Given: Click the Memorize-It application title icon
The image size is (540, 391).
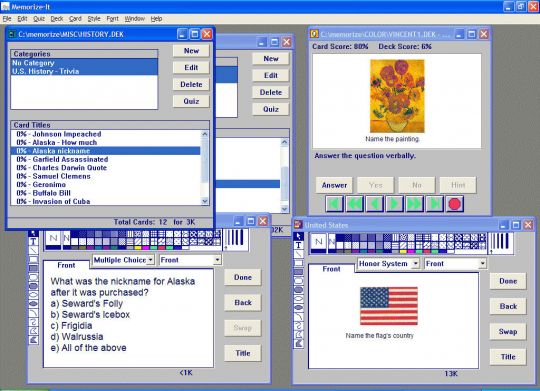Looking at the screenshot, I should pyautogui.click(x=5, y=6).
